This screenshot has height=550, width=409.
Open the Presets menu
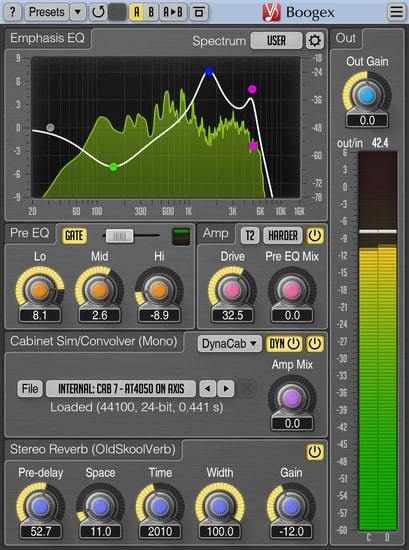click(46, 12)
